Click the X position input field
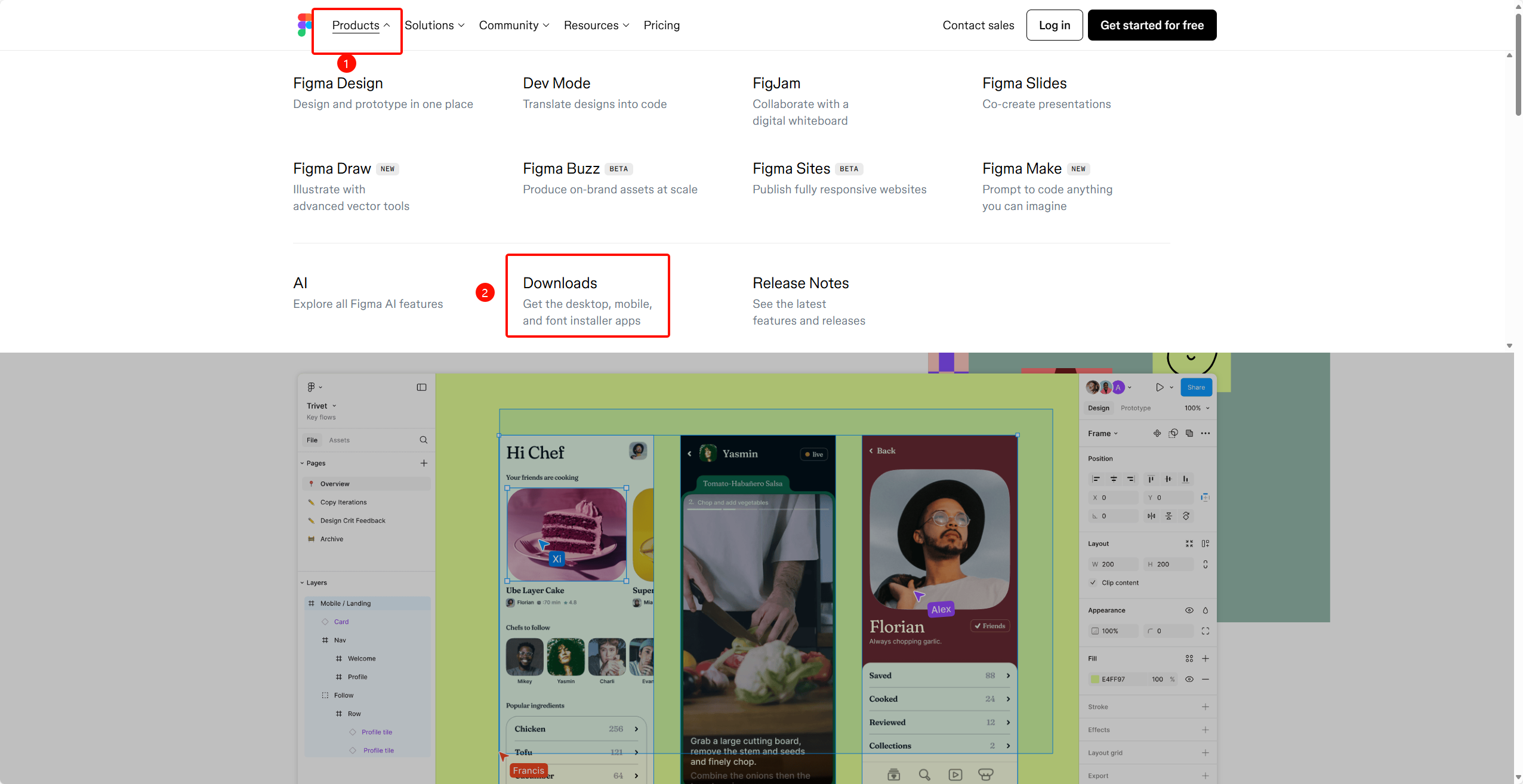Screen dimensions: 1523x784 coord(1113,498)
